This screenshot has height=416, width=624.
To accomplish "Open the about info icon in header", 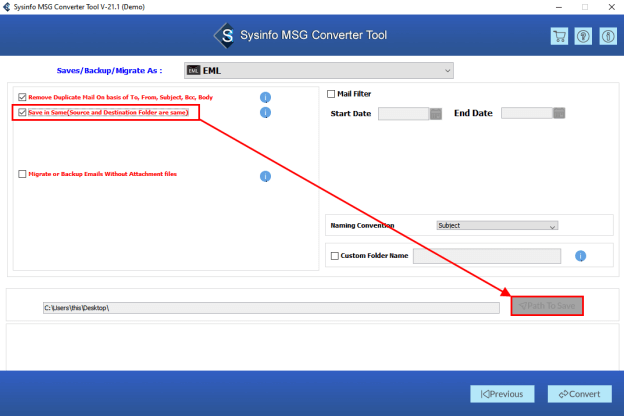I will pyautogui.click(x=608, y=36).
